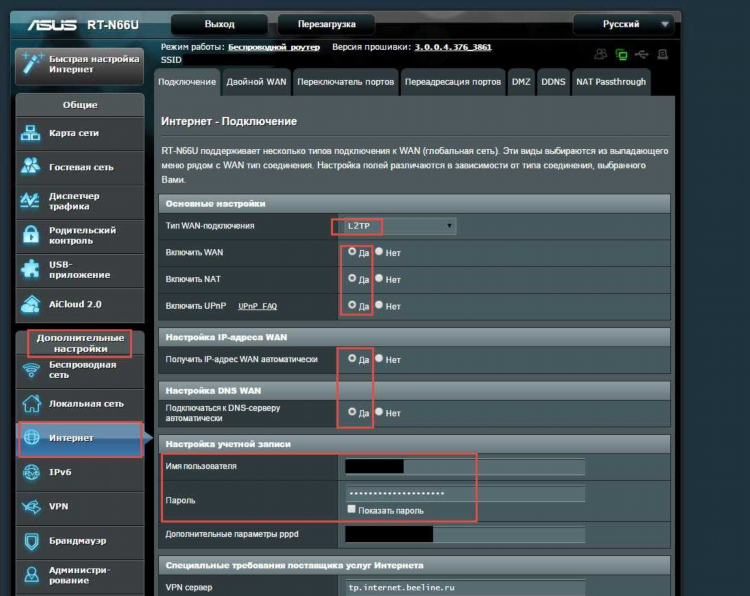The image size is (750, 596).
Task: Open the Локальная сеть menu entry label
Action: pos(86,404)
